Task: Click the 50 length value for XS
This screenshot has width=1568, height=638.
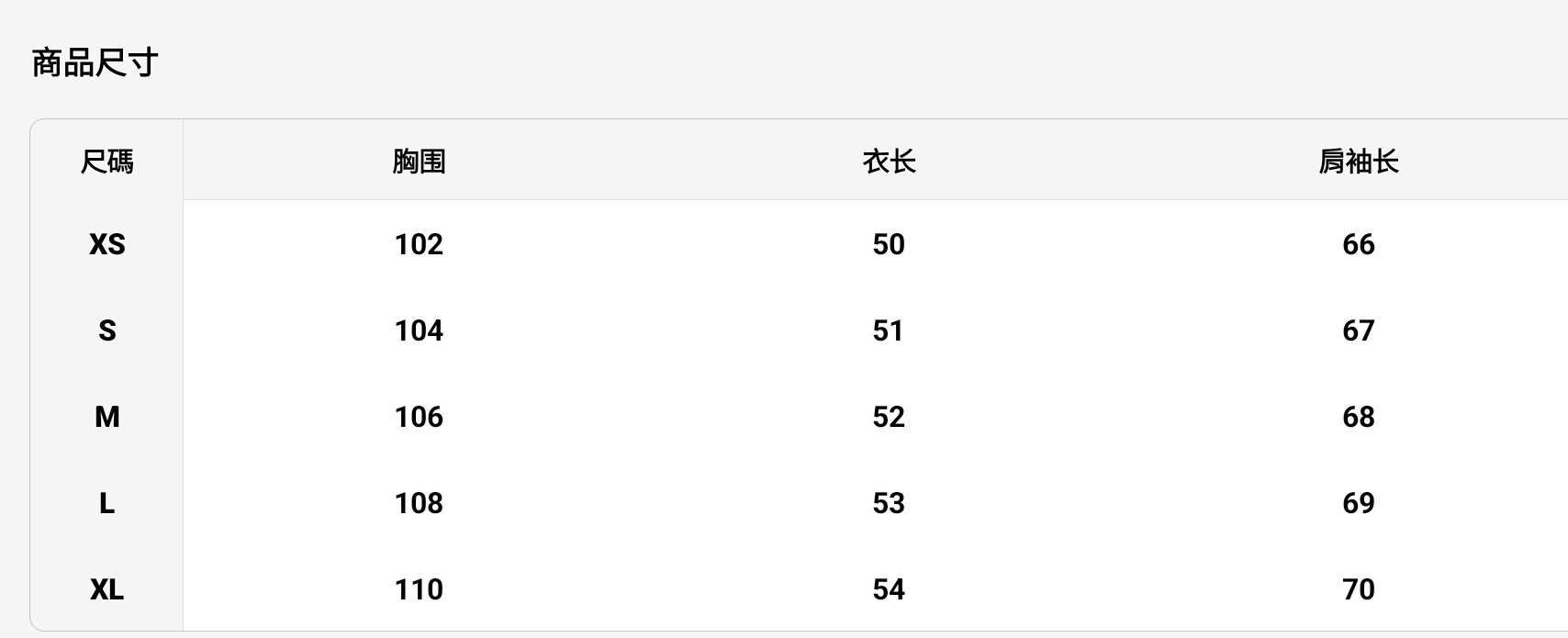Action: click(x=889, y=244)
